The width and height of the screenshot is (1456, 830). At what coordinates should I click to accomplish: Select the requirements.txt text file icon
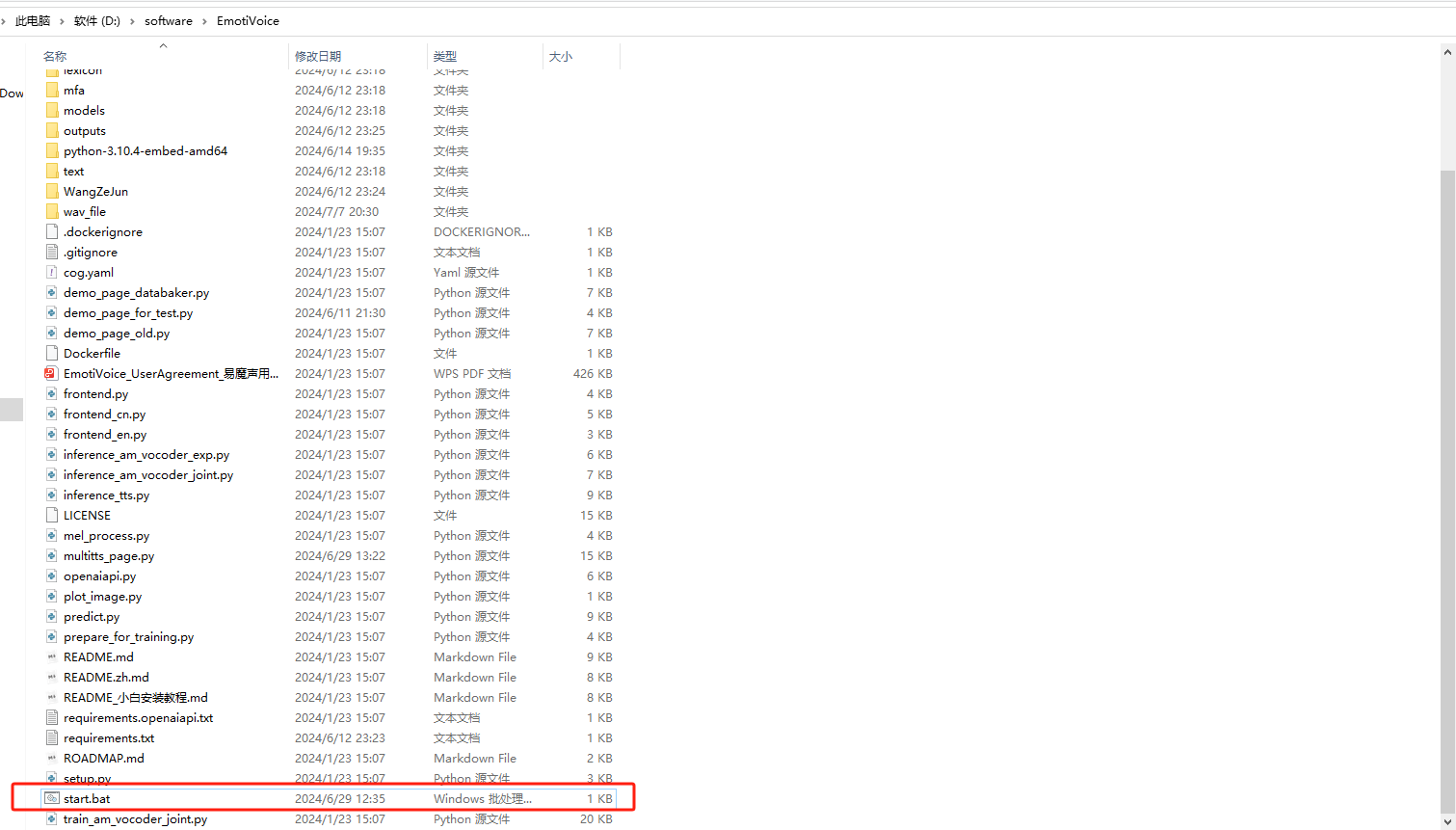point(52,738)
